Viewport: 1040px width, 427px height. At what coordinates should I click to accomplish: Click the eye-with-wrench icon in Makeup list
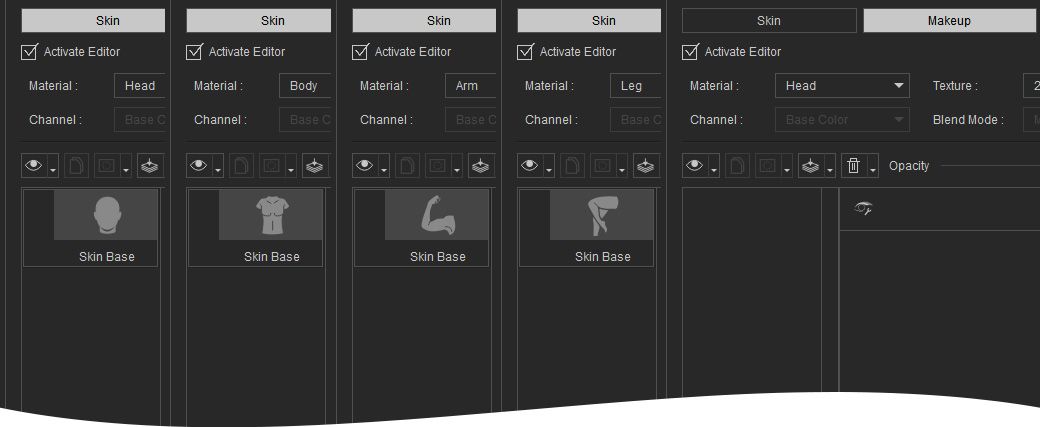863,208
